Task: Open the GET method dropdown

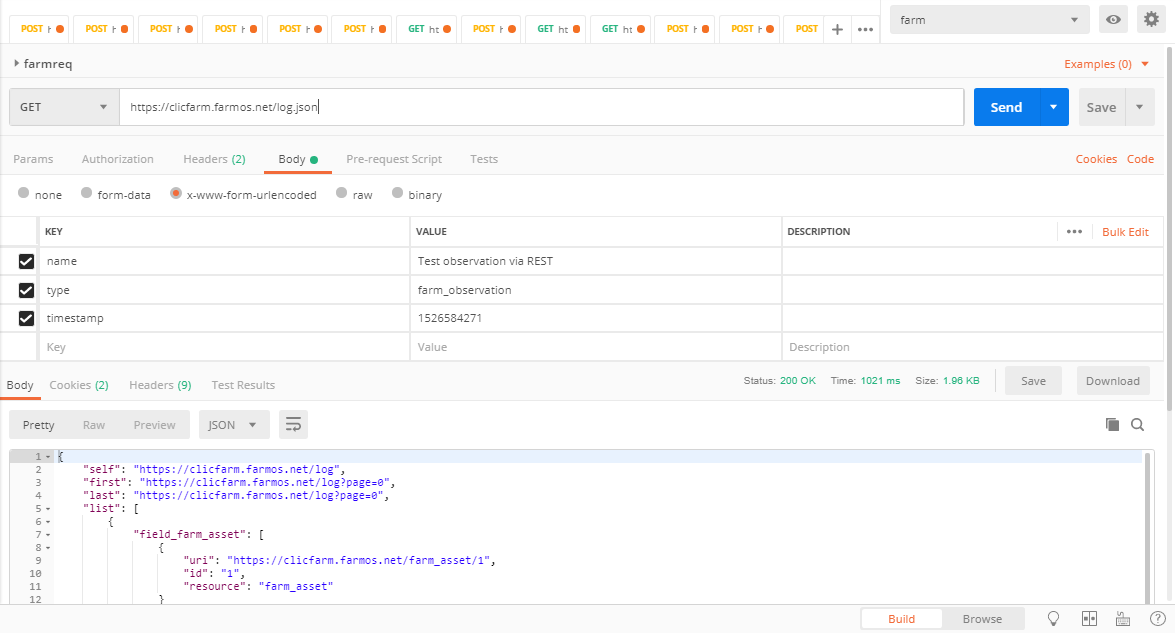Action: point(64,107)
